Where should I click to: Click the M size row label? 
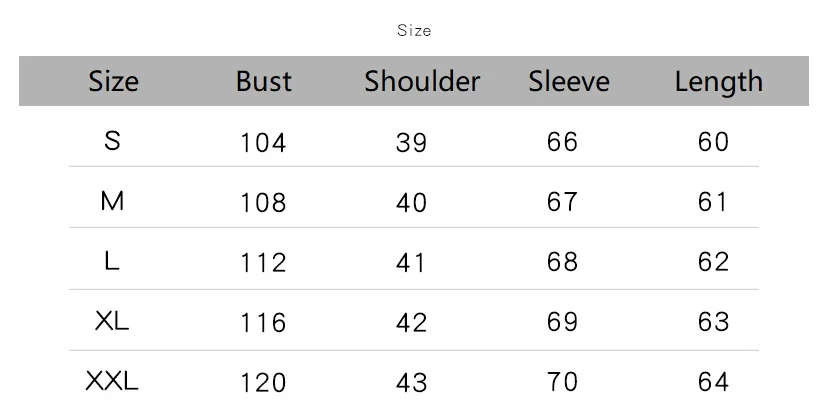(x=112, y=201)
